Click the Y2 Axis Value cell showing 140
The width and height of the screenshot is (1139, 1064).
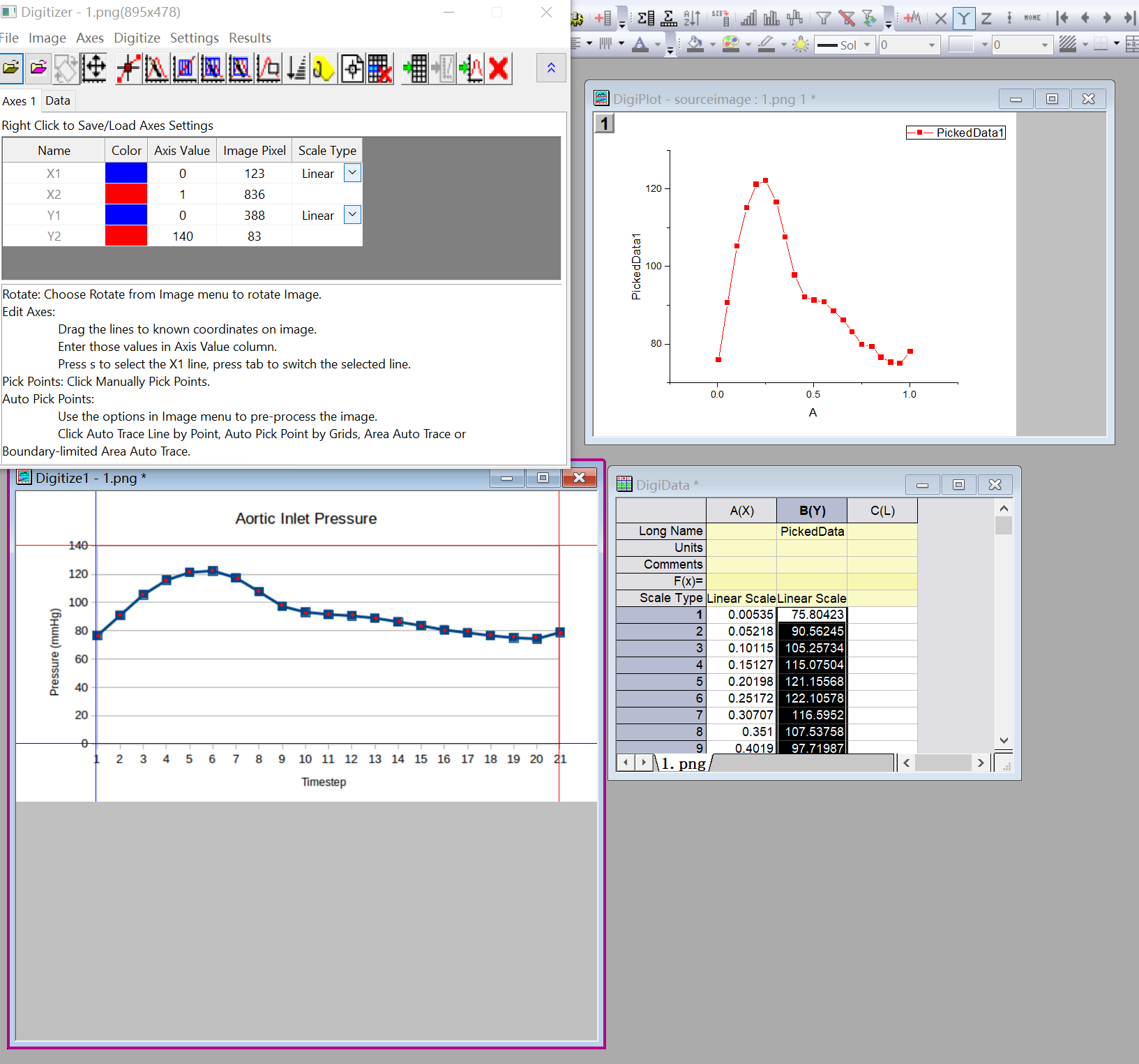pyautogui.click(x=183, y=236)
